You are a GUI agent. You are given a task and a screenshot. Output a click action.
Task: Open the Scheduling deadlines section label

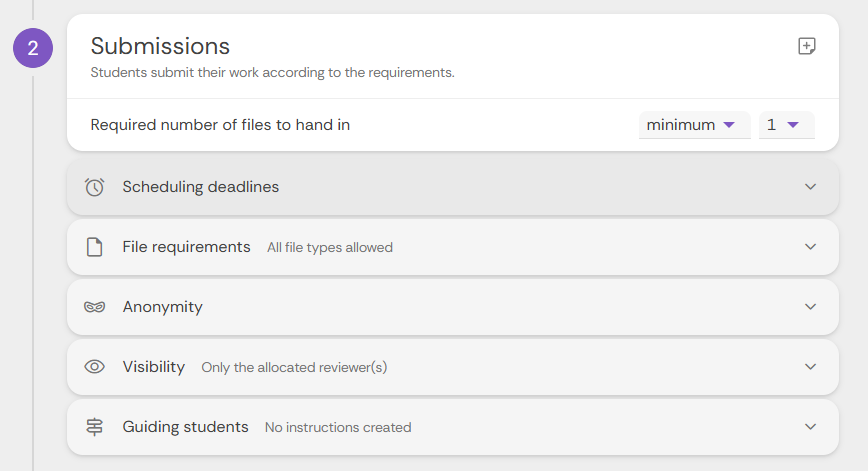pyautogui.click(x=200, y=187)
